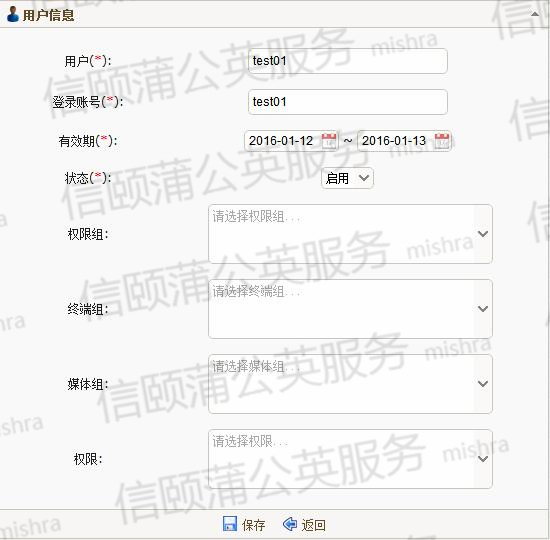Image resolution: width=550 pixels, height=540 pixels.
Task: Open the end date calendar picker
Action: (x=442, y=141)
